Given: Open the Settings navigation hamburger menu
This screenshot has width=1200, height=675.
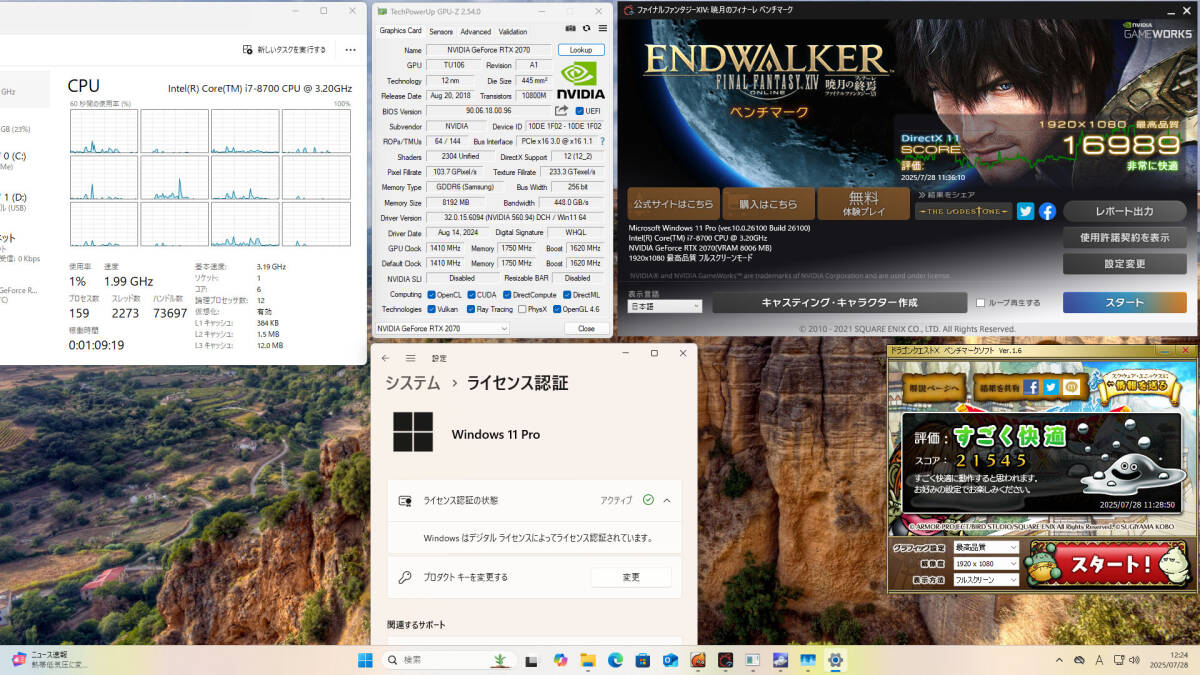Looking at the screenshot, I should click(x=410, y=358).
